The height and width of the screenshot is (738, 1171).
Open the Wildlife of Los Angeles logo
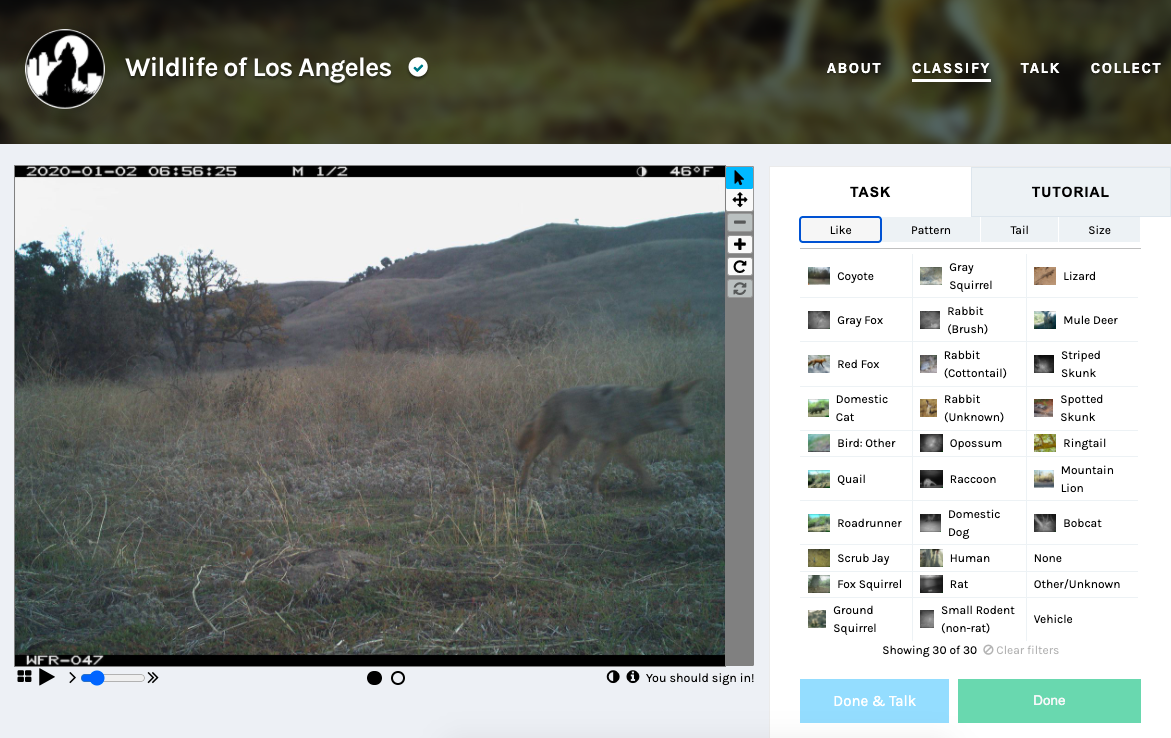pos(65,69)
